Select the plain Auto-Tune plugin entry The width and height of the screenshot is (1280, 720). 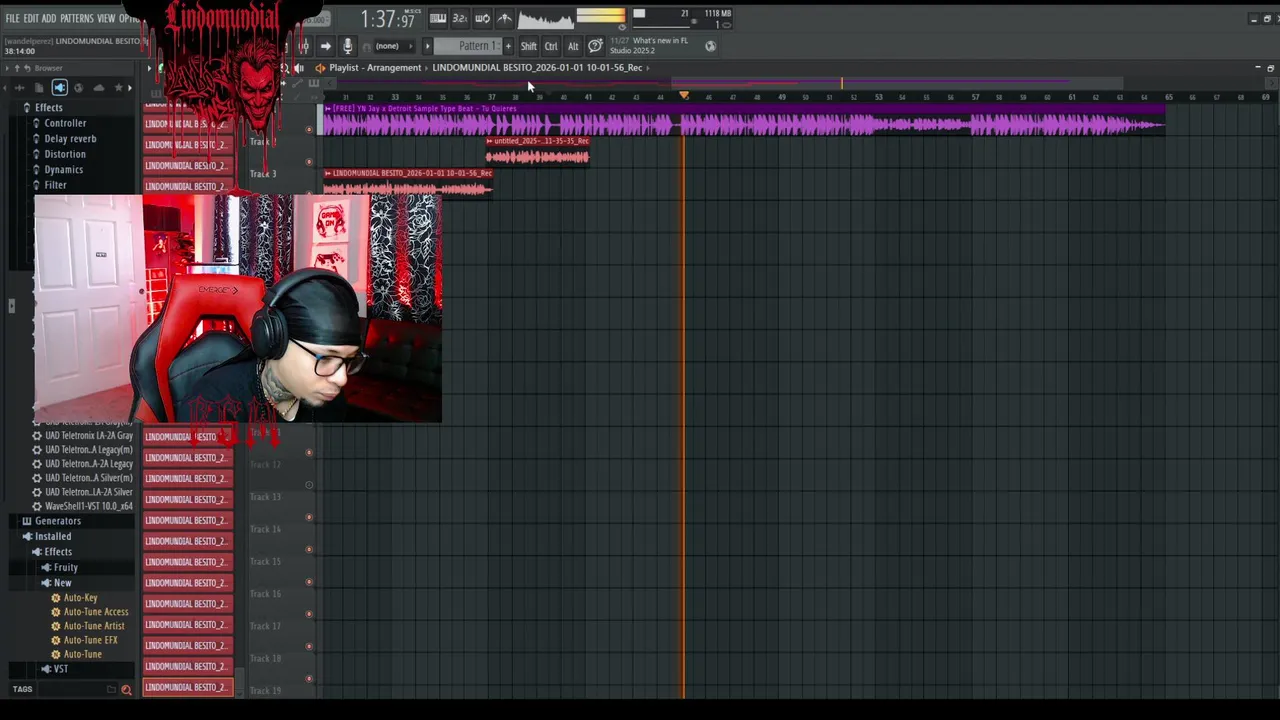pyautogui.click(x=82, y=654)
